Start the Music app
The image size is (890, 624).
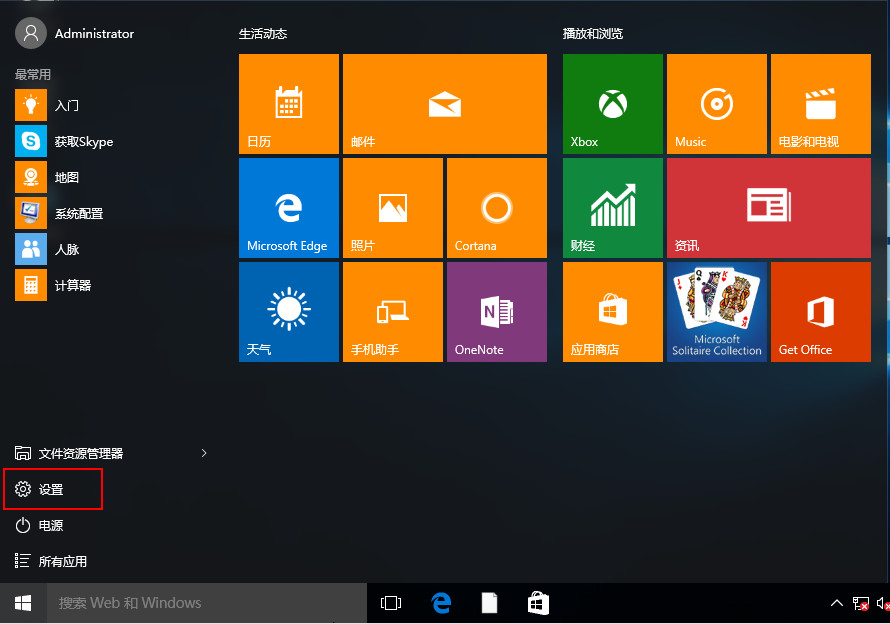(x=716, y=104)
